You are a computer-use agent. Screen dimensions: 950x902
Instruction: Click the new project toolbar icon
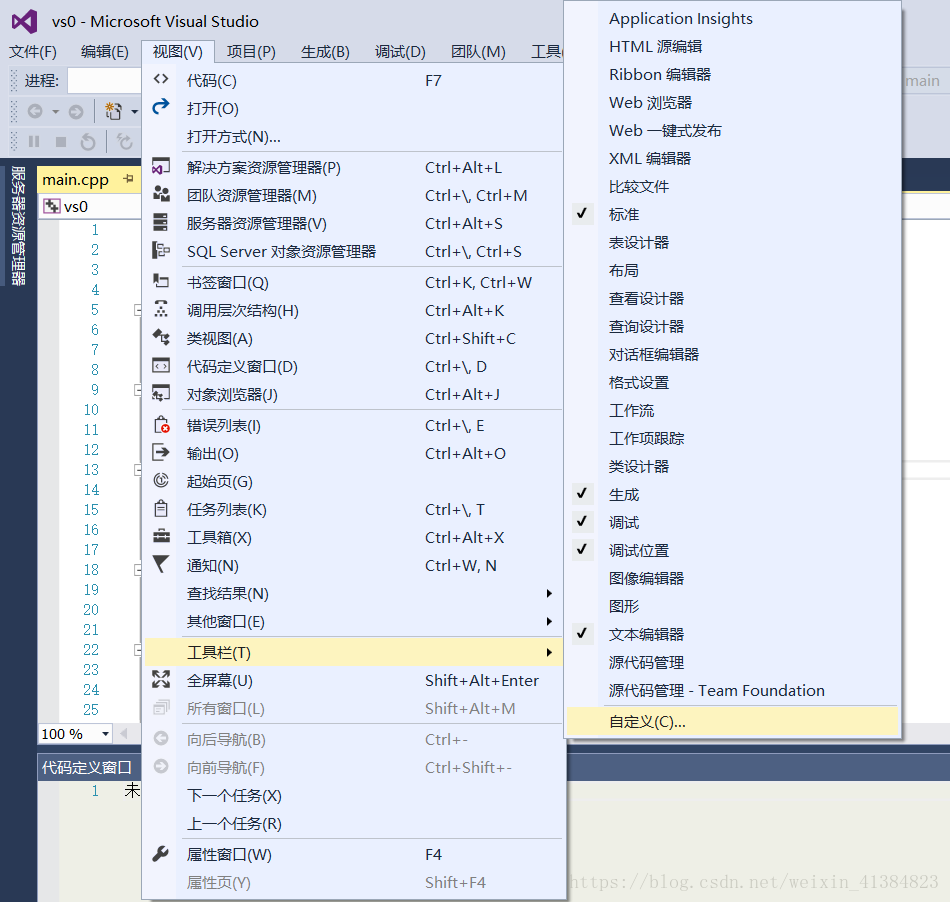click(113, 111)
